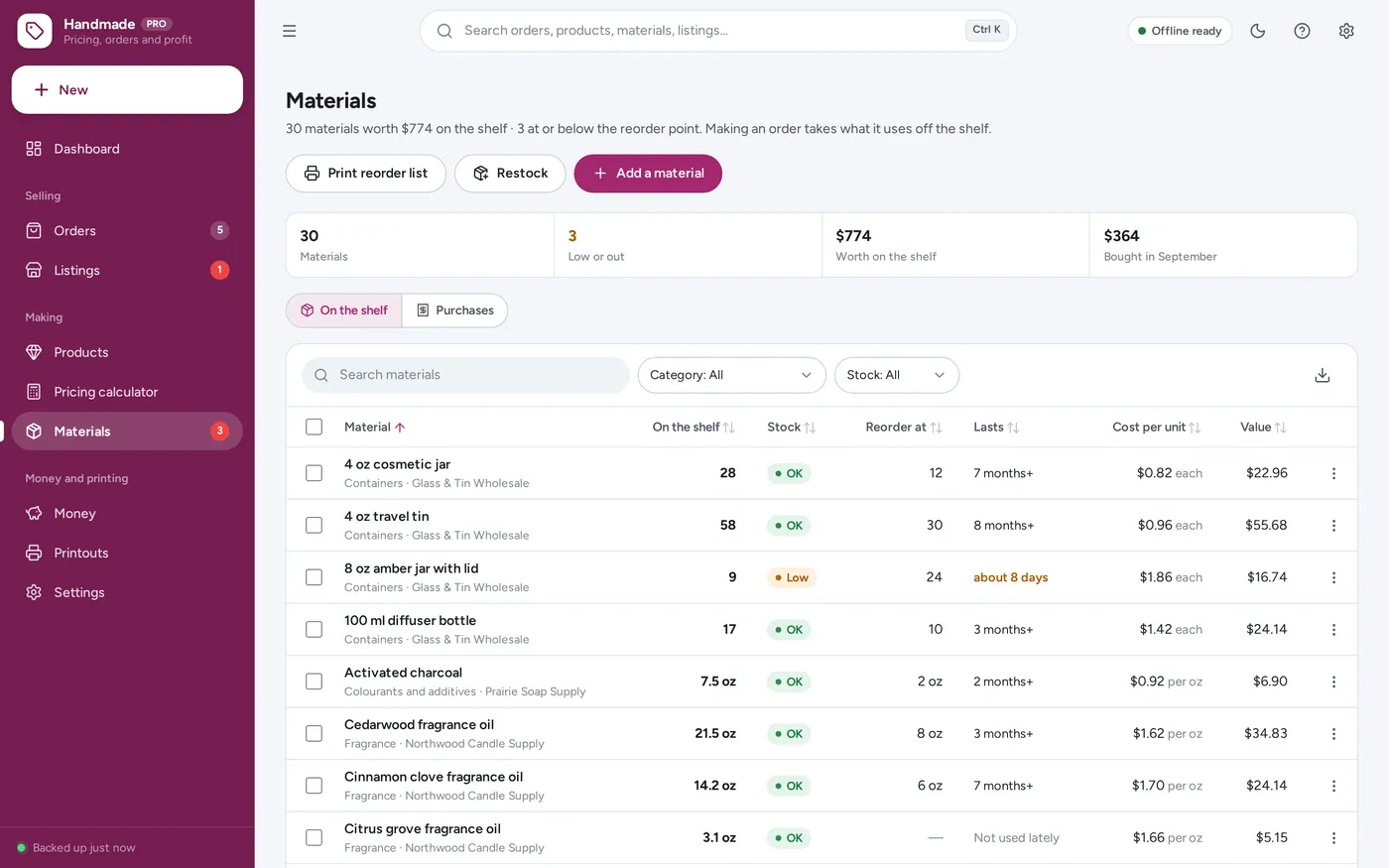Navigate to Products page
Image resolution: width=1389 pixels, height=868 pixels.
127,352
